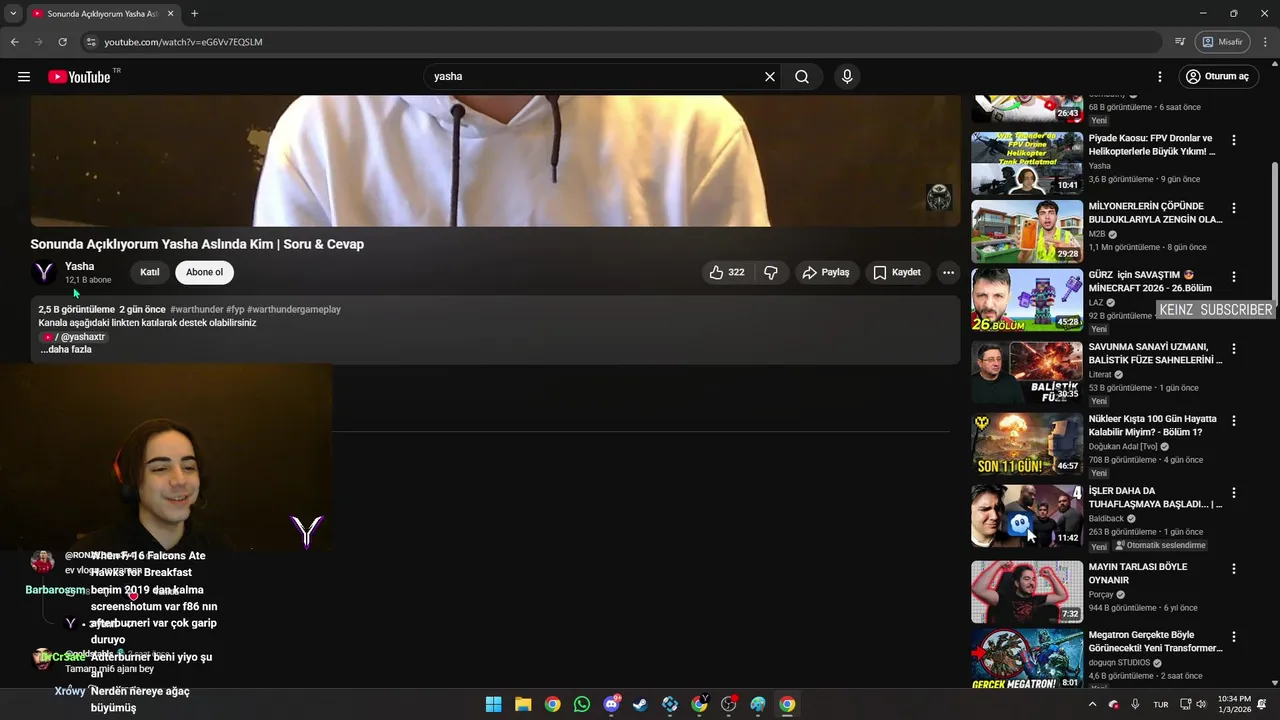Open 'MİLYONERLERİN ÇÖPÜNDE' video thumbnail
1280x720 pixels.
point(1027,231)
